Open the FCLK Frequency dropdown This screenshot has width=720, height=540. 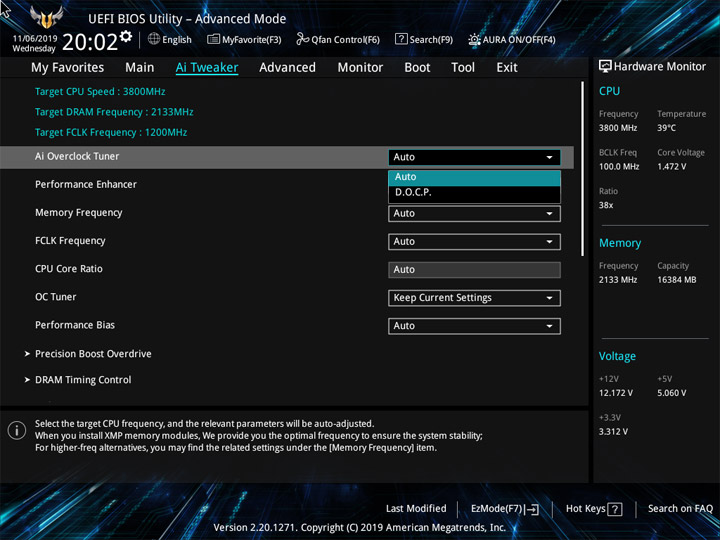coord(474,242)
